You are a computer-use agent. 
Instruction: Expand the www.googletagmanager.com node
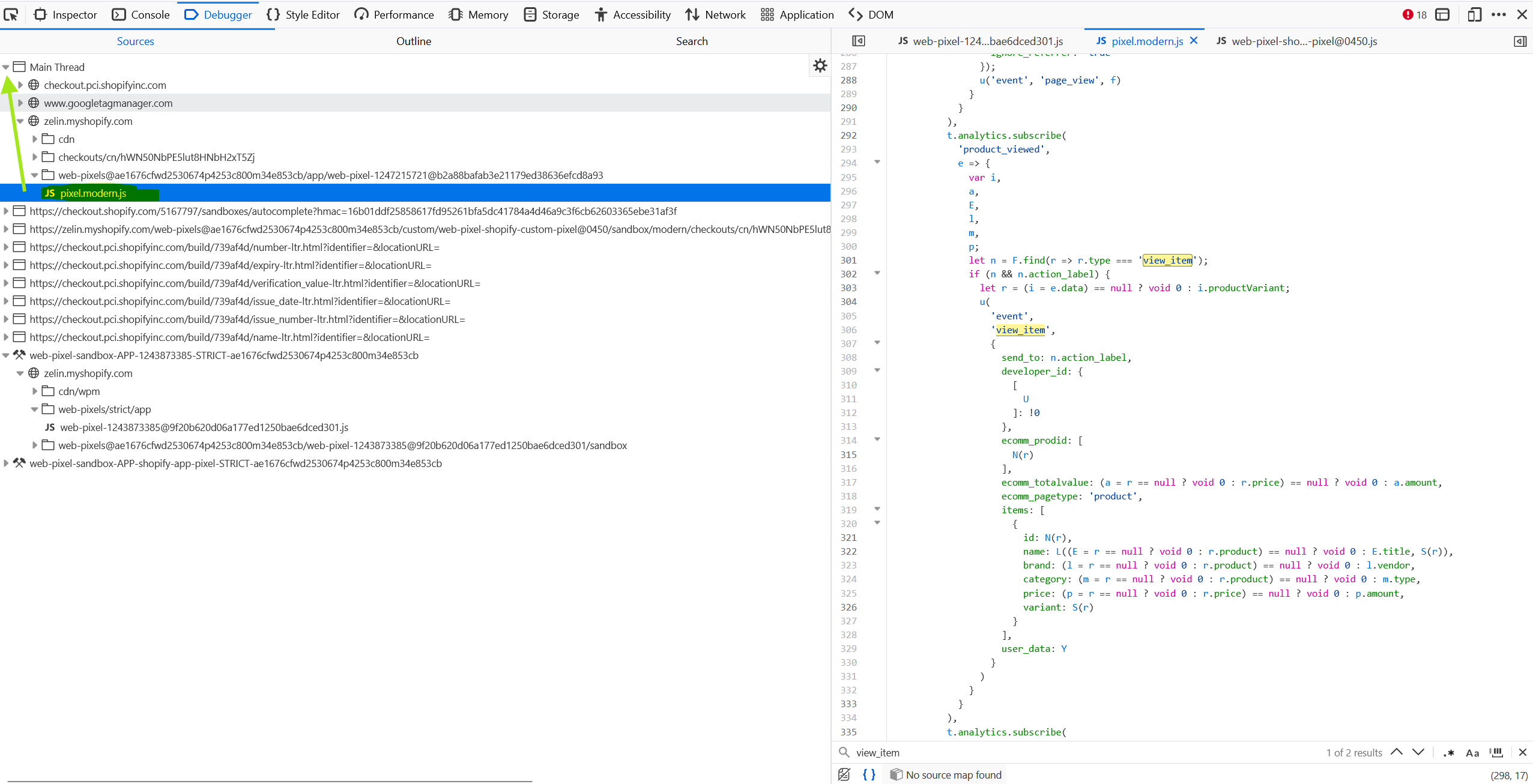(20, 103)
